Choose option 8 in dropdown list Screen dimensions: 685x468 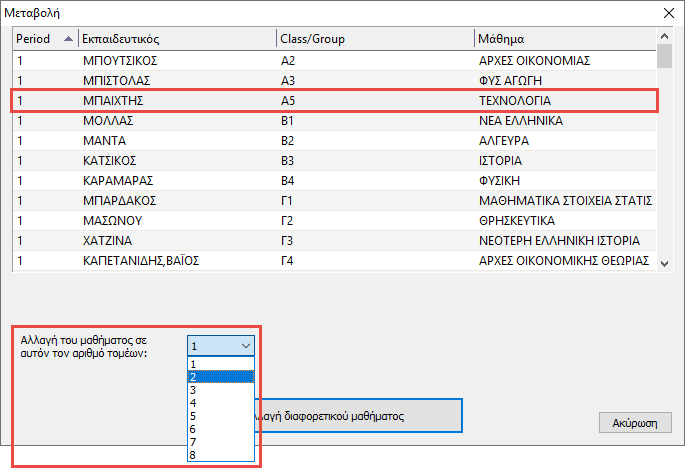(x=220, y=453)
